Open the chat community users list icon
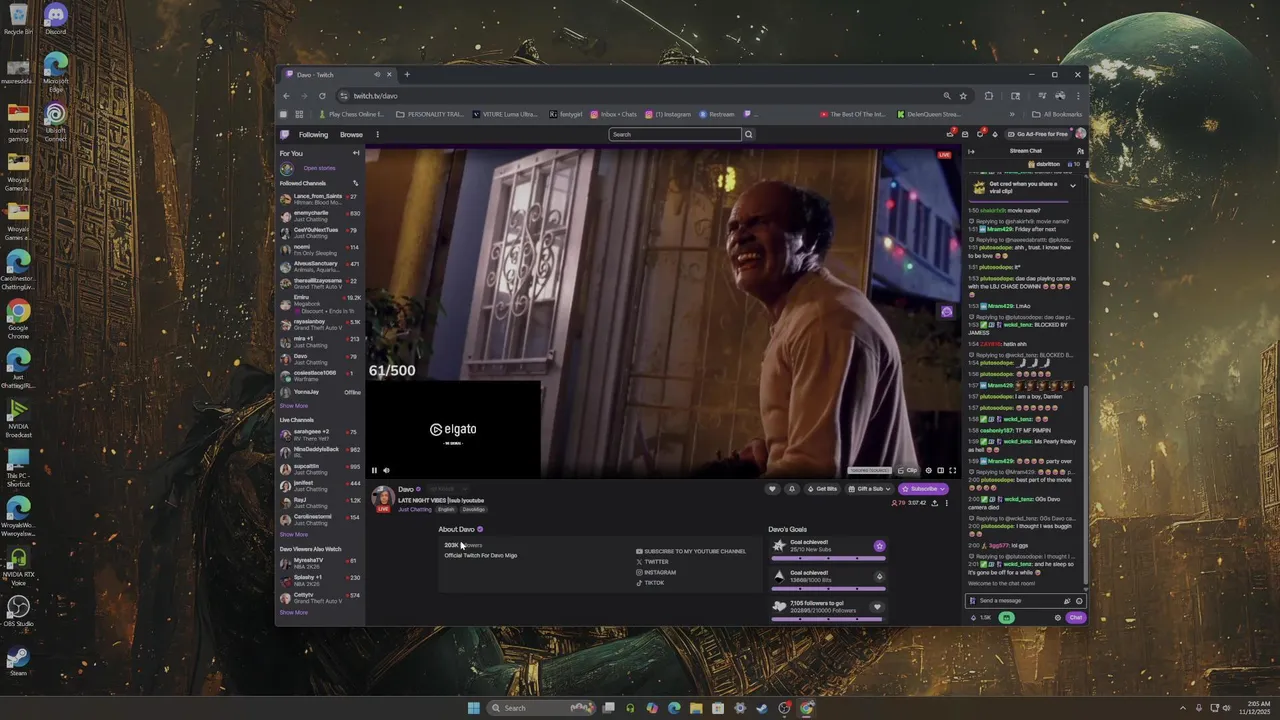1280x720 pixels. [1080, 151]
